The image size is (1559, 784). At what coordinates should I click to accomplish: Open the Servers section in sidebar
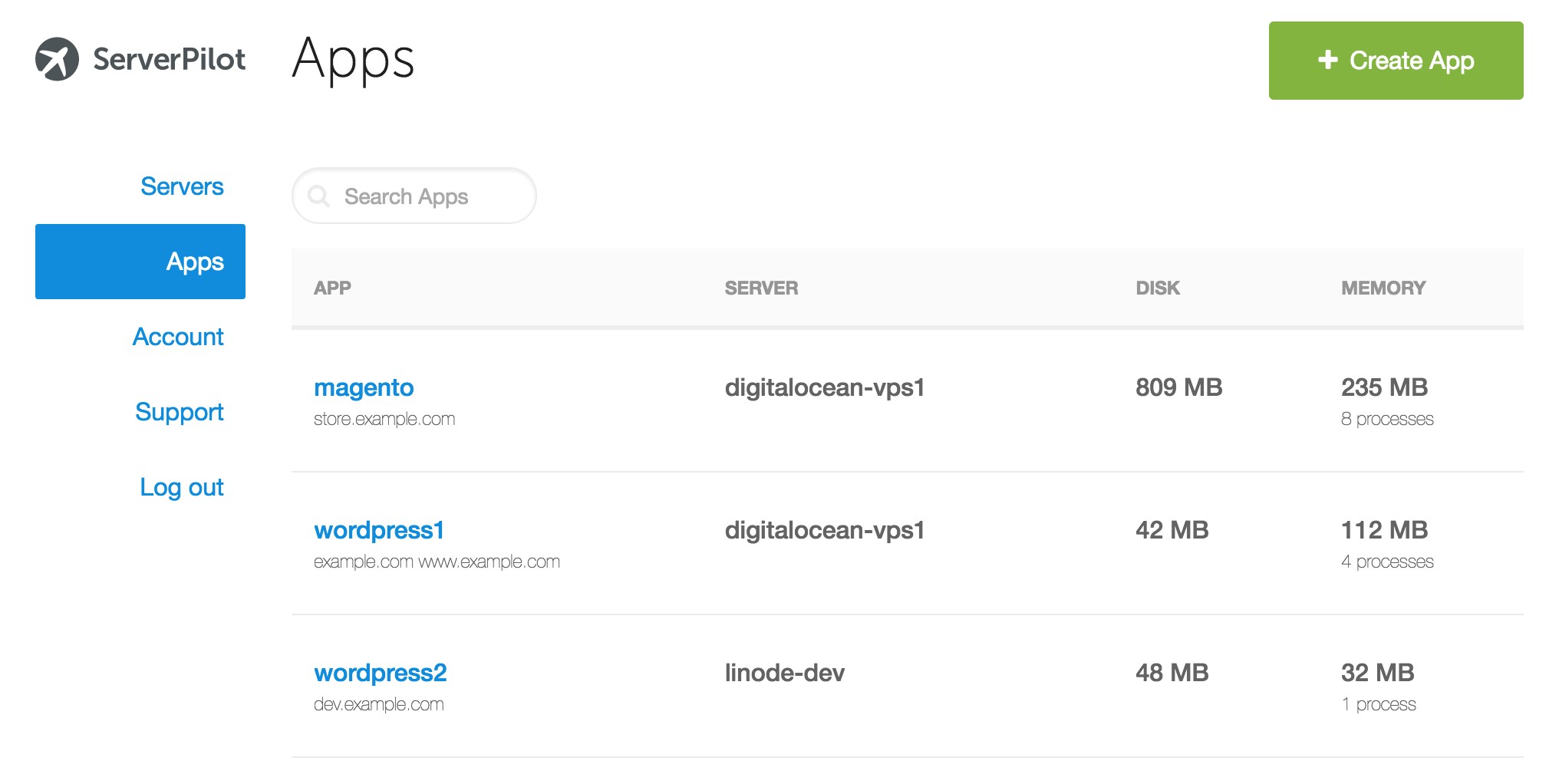pyautogui.click(x=182, y=186)
